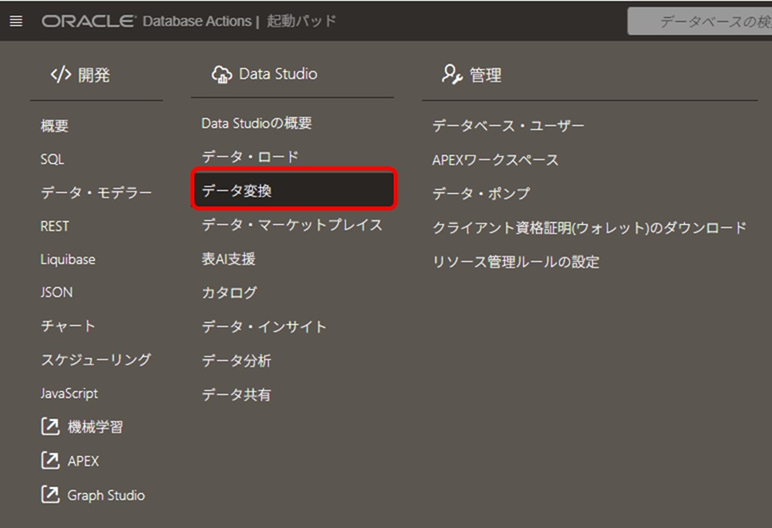Open チャート
772x528 pixels.
click(x=68, y=326)
